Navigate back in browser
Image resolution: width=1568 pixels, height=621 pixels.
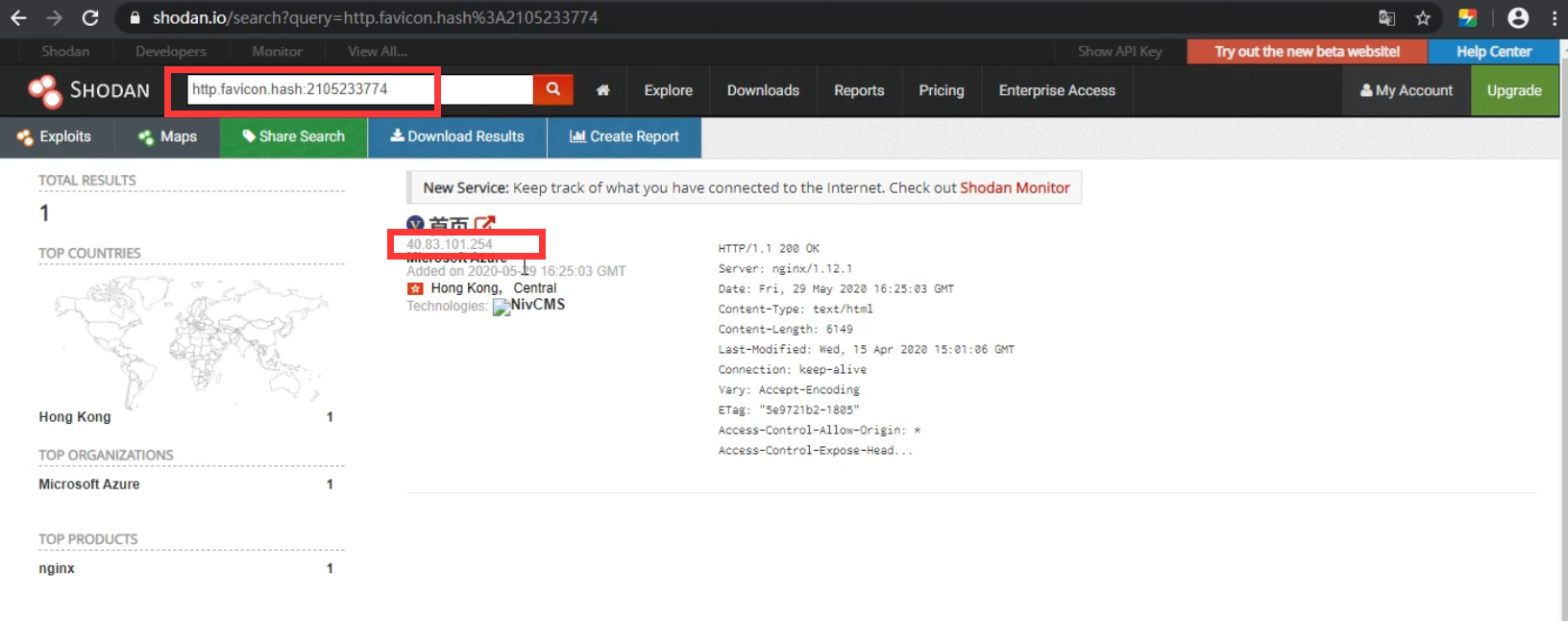coord(18,18)
